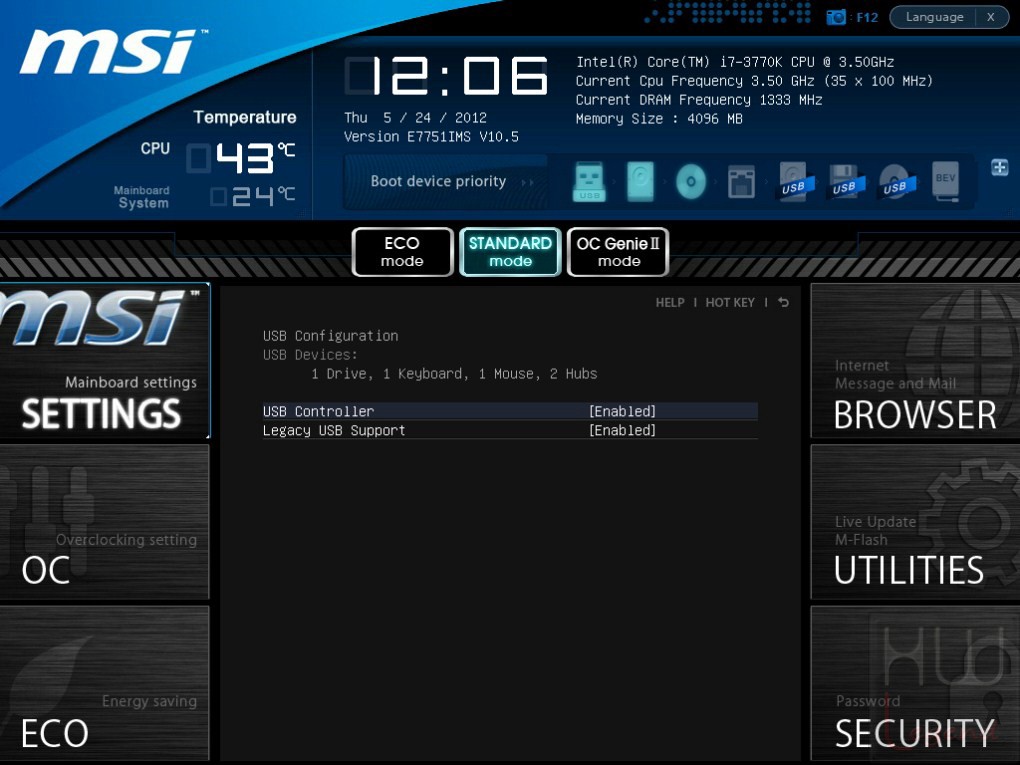Open the ECO energy saving panel
The width and height of the screenshot is (1020, 765).
105,683
